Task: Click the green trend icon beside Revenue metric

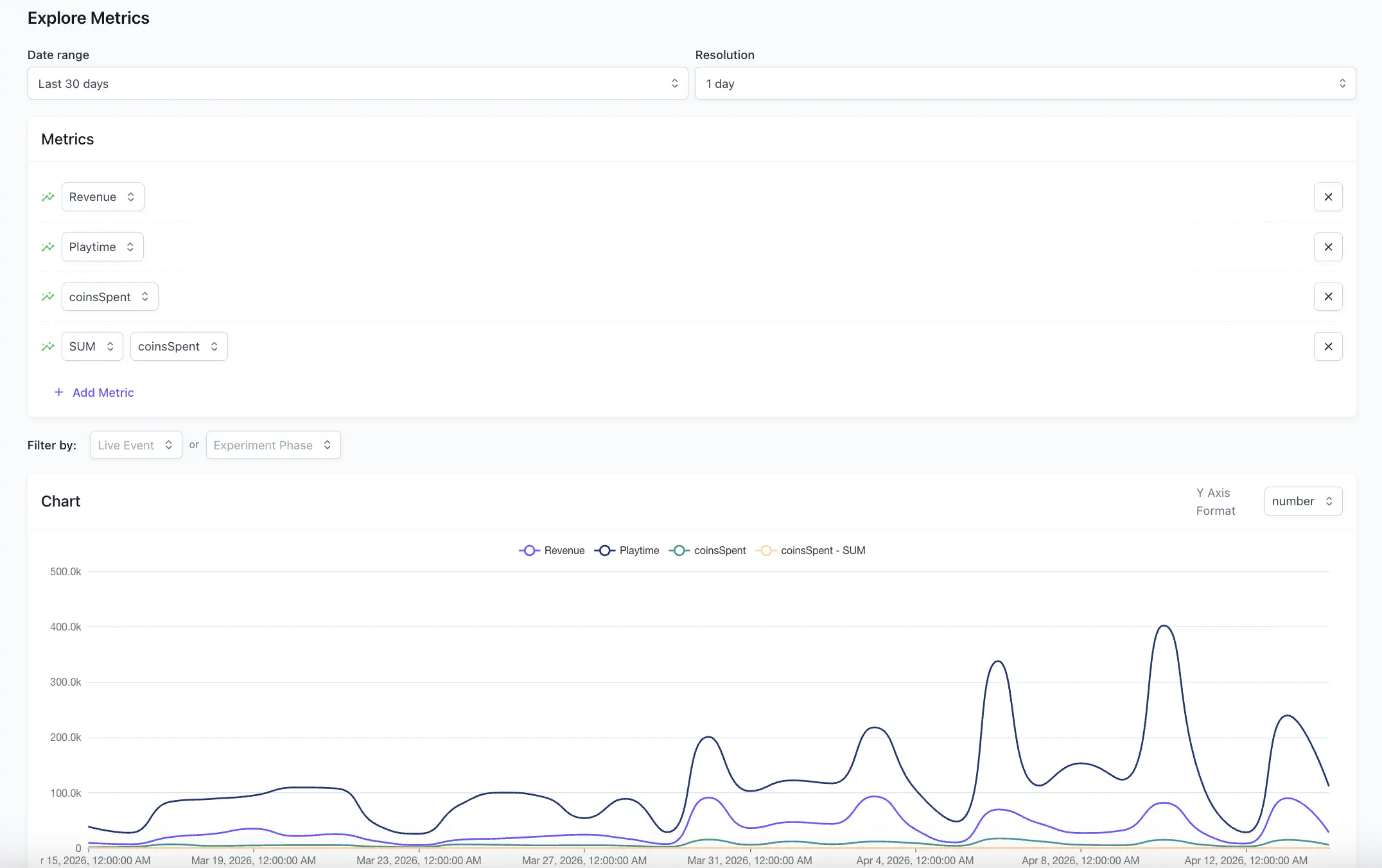Action: (x=48, y=197)
